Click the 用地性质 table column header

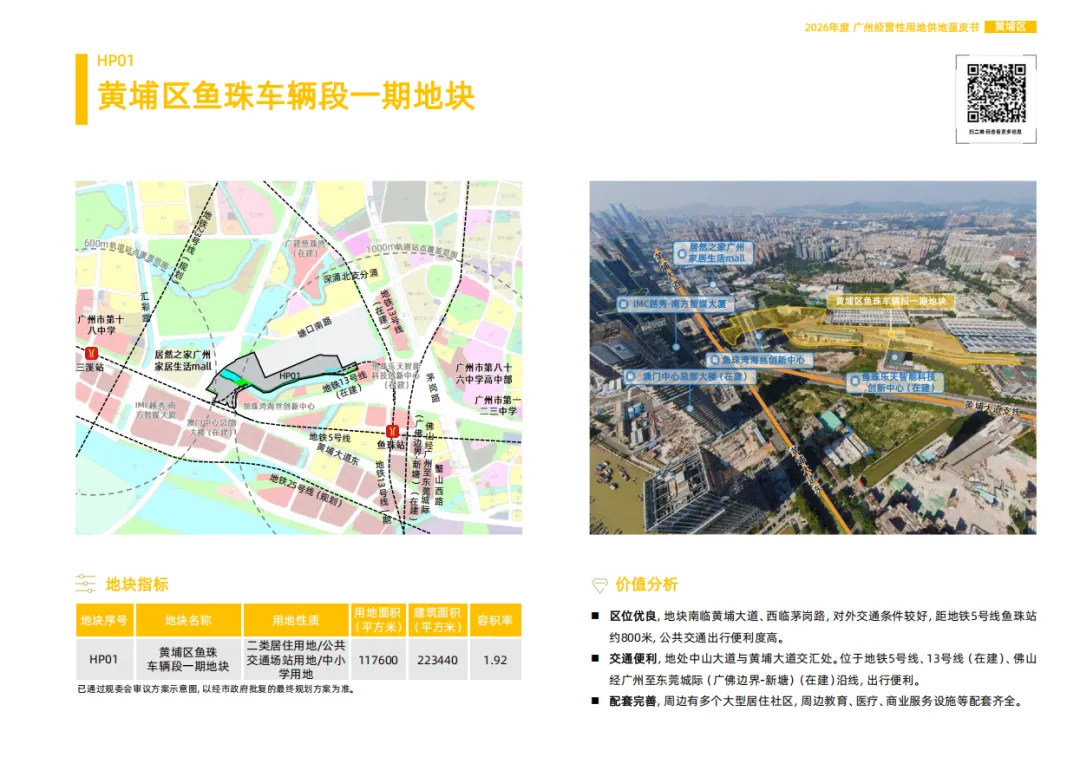click(295, 620)
